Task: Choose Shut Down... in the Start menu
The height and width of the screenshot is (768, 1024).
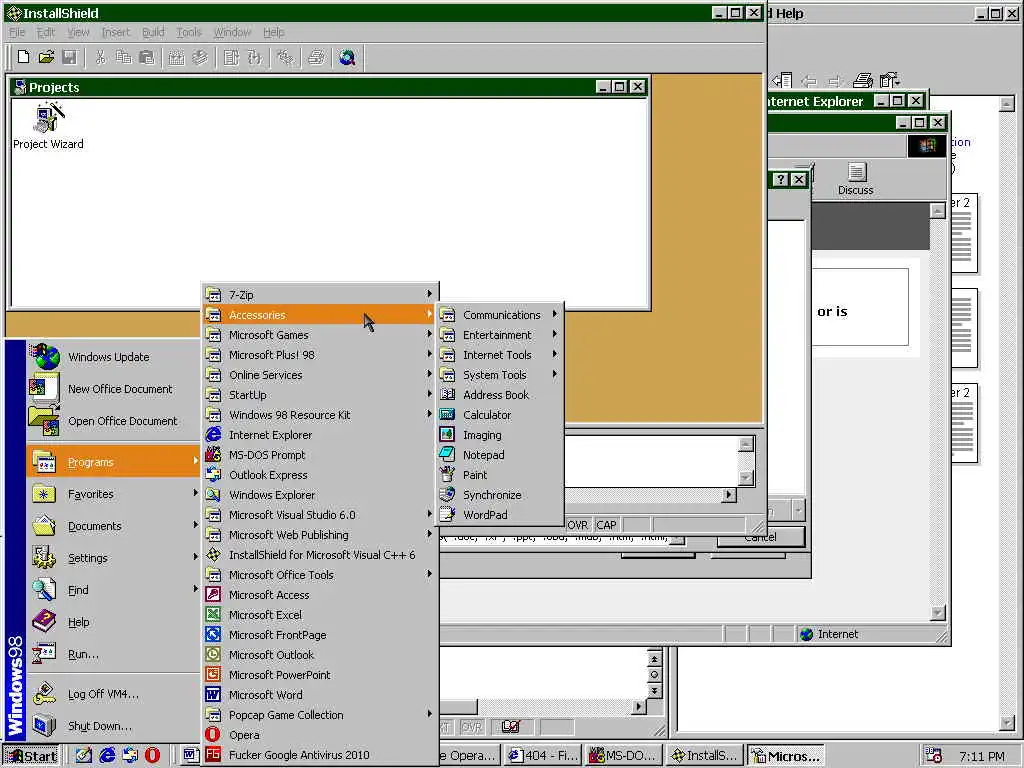Action: tap(114, 726)
